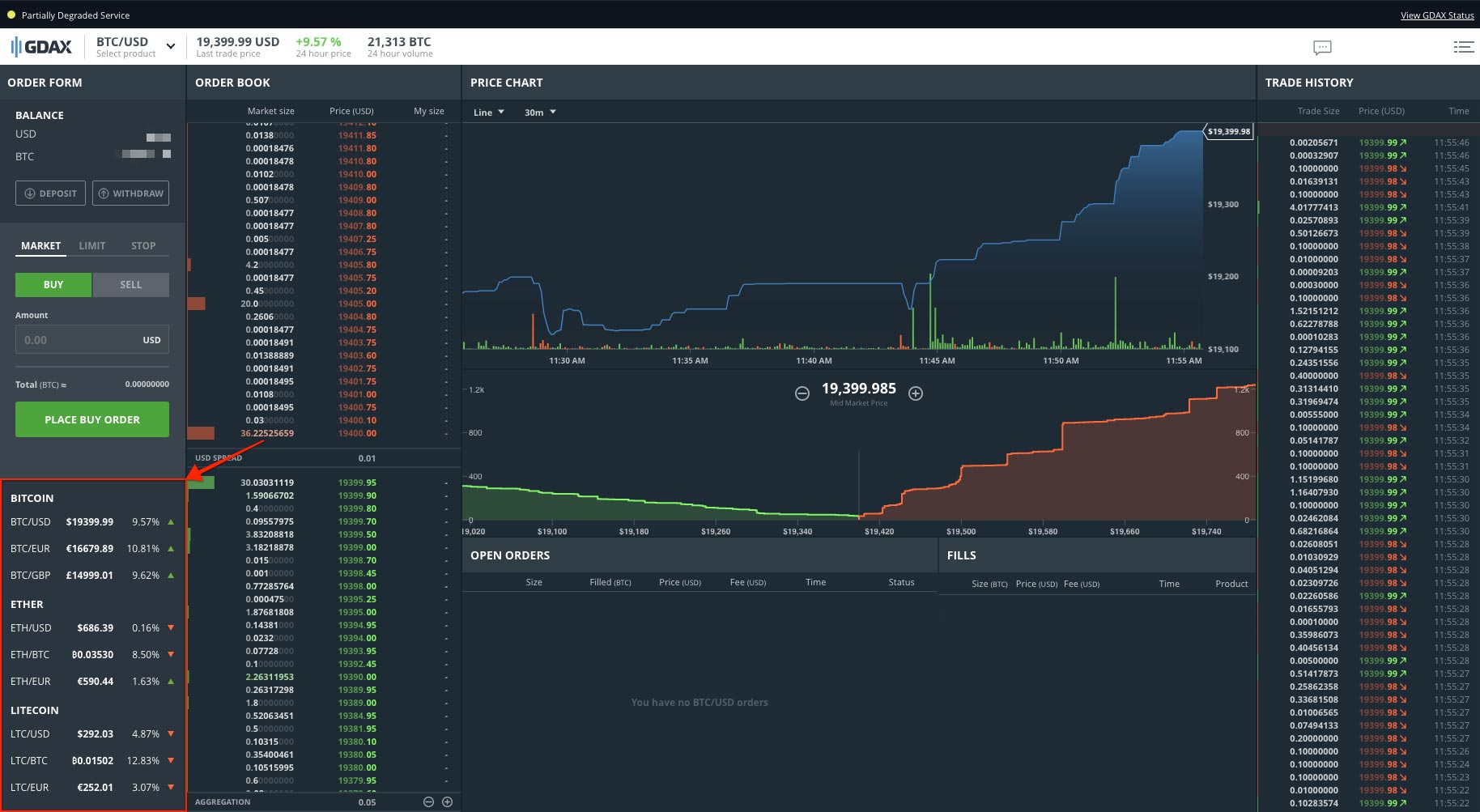Click bid size 2.26311953 at 19390.00
1480x812 pixels.
(270, 677)
